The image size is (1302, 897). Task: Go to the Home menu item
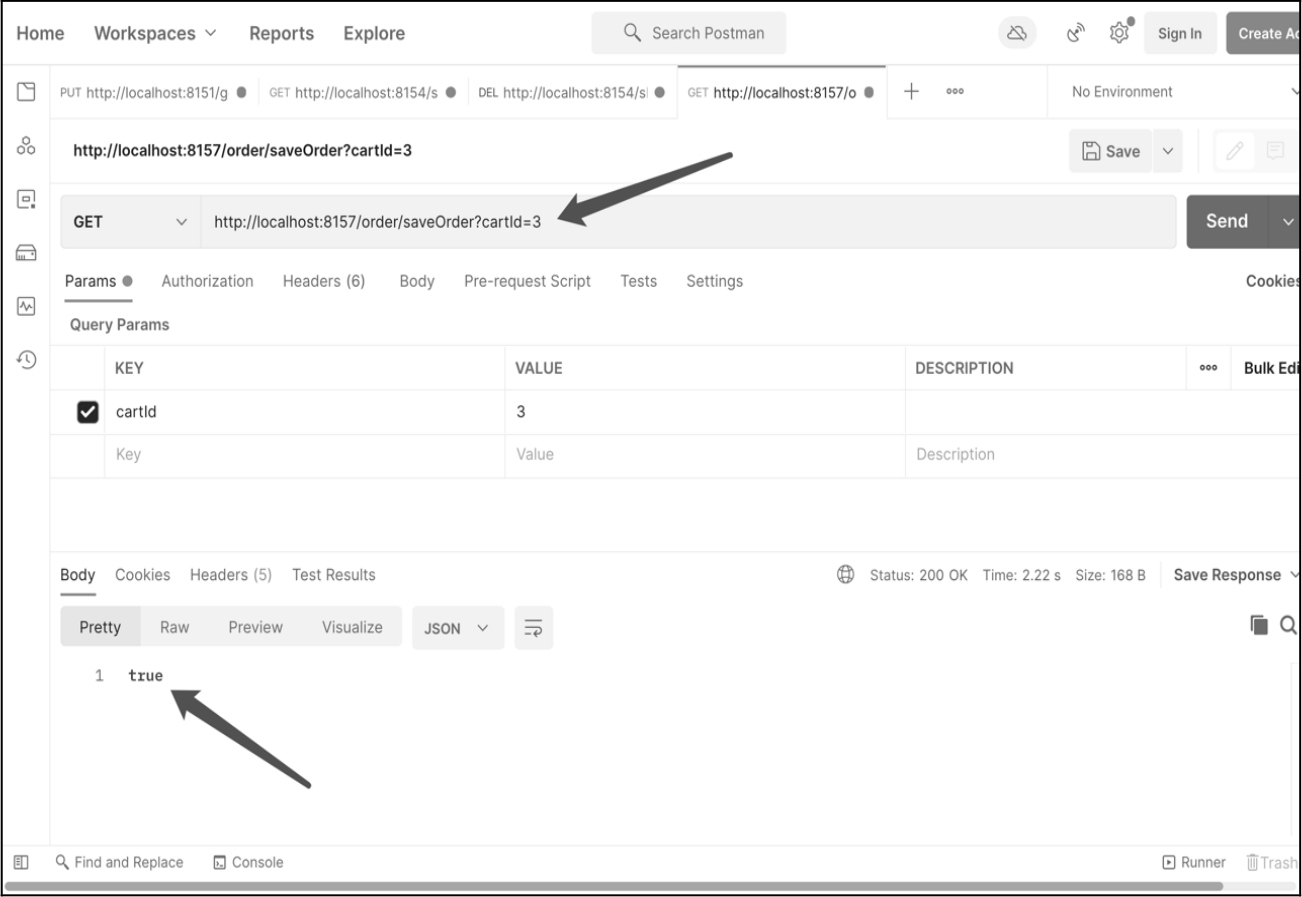pos(40,33)
